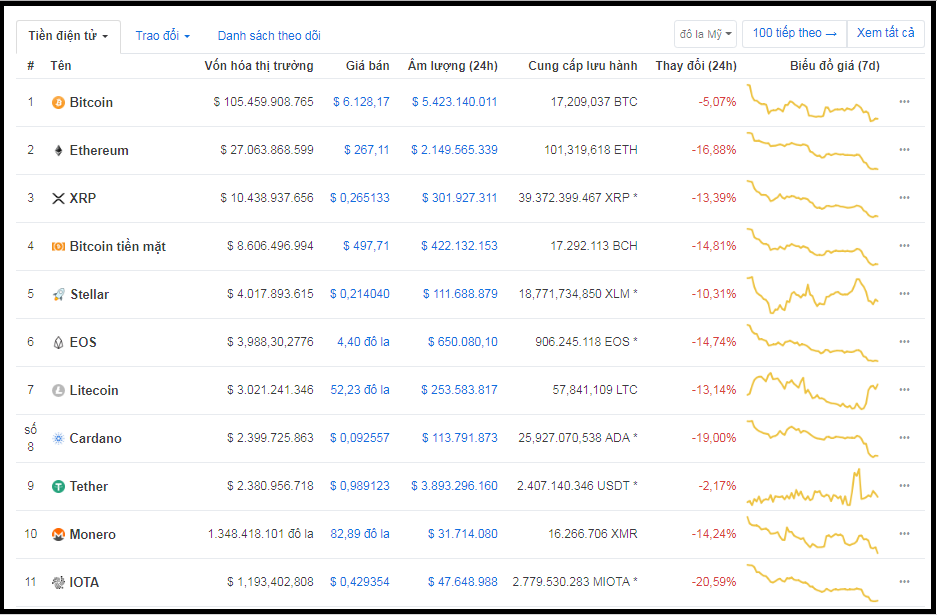Open the Cardano name link
Screen dimensions: 937x615
click(x=96, y=439)
